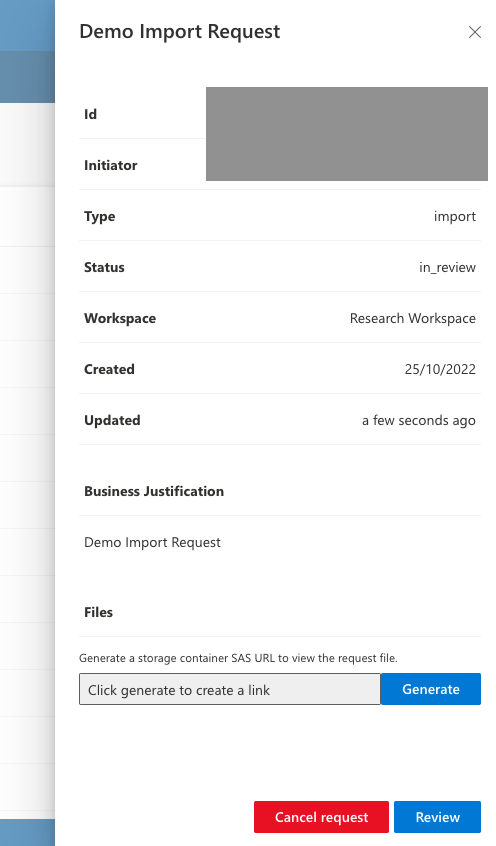Click the Workspace field label
The height and width of the screenshot is (846, 496).
[x=120, y=319]
